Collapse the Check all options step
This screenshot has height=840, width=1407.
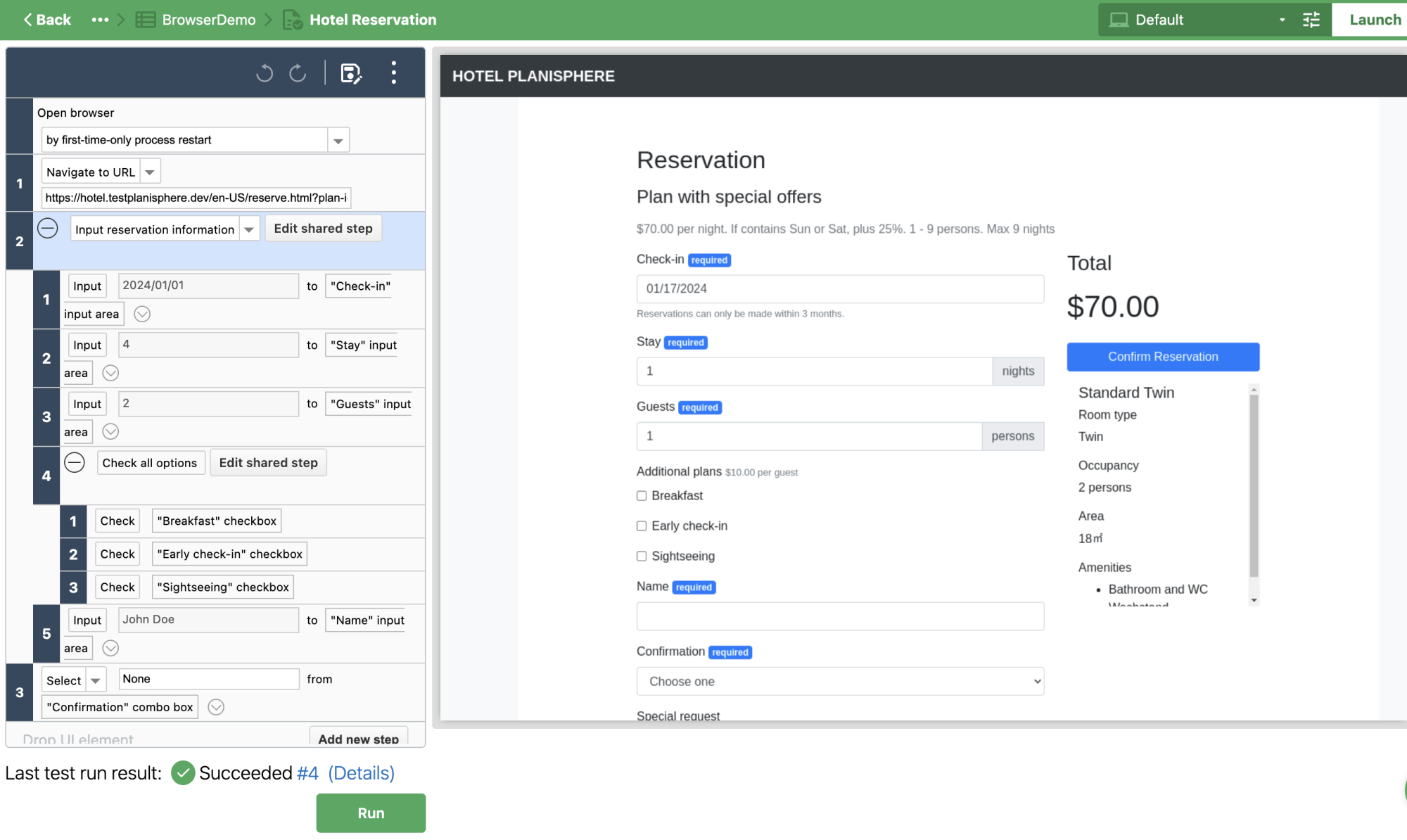75,462
